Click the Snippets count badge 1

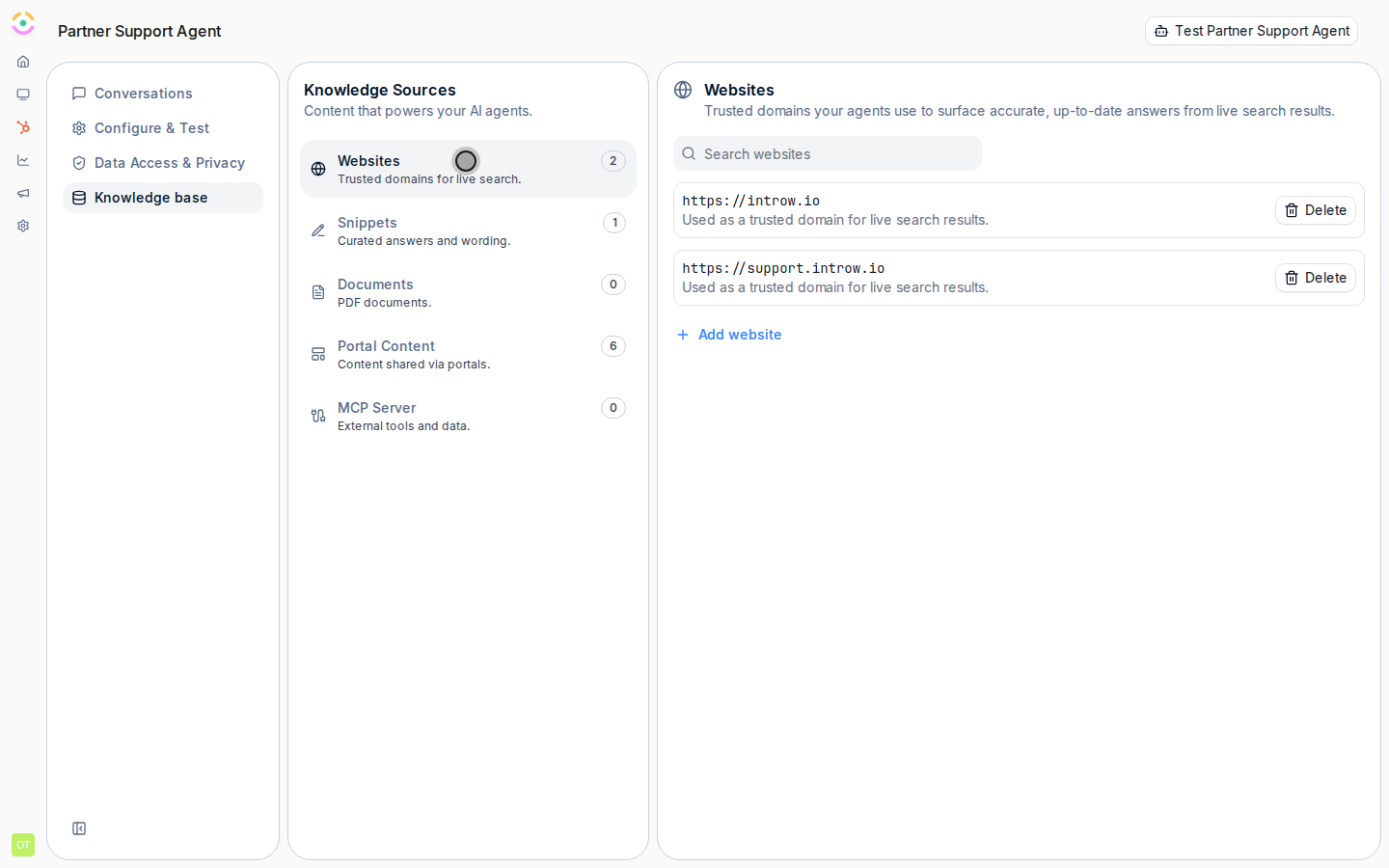(x=614, y=223)
